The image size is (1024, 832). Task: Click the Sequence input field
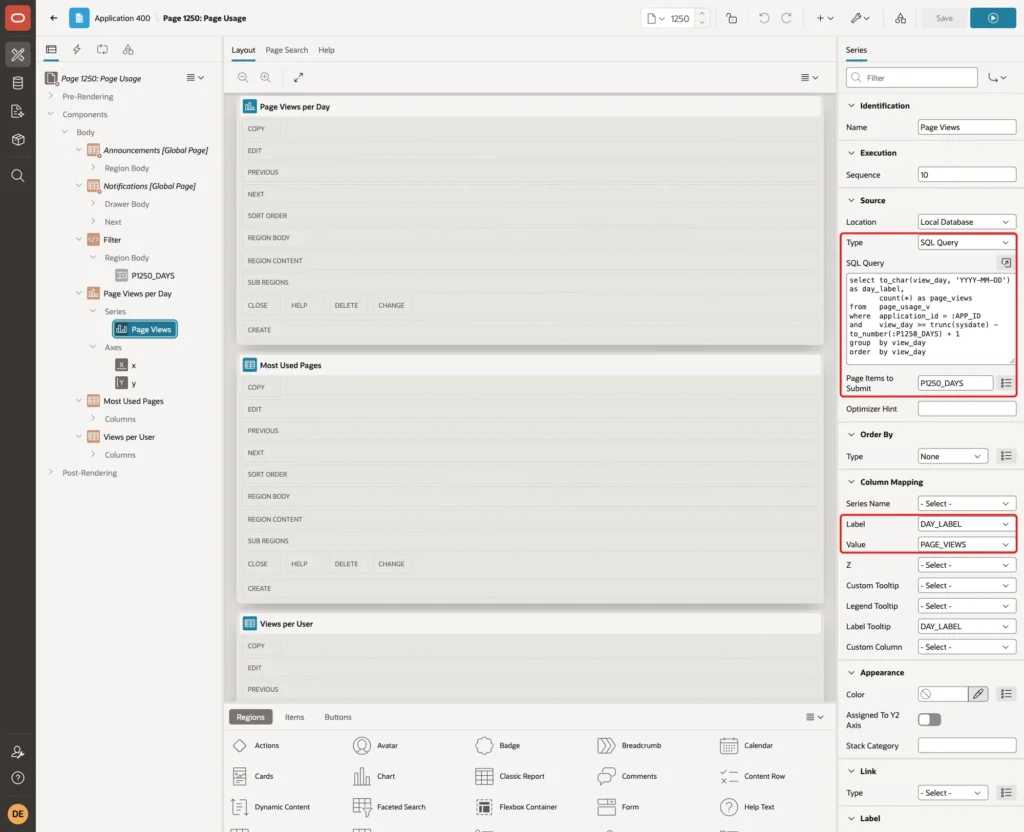pos(967,175)
